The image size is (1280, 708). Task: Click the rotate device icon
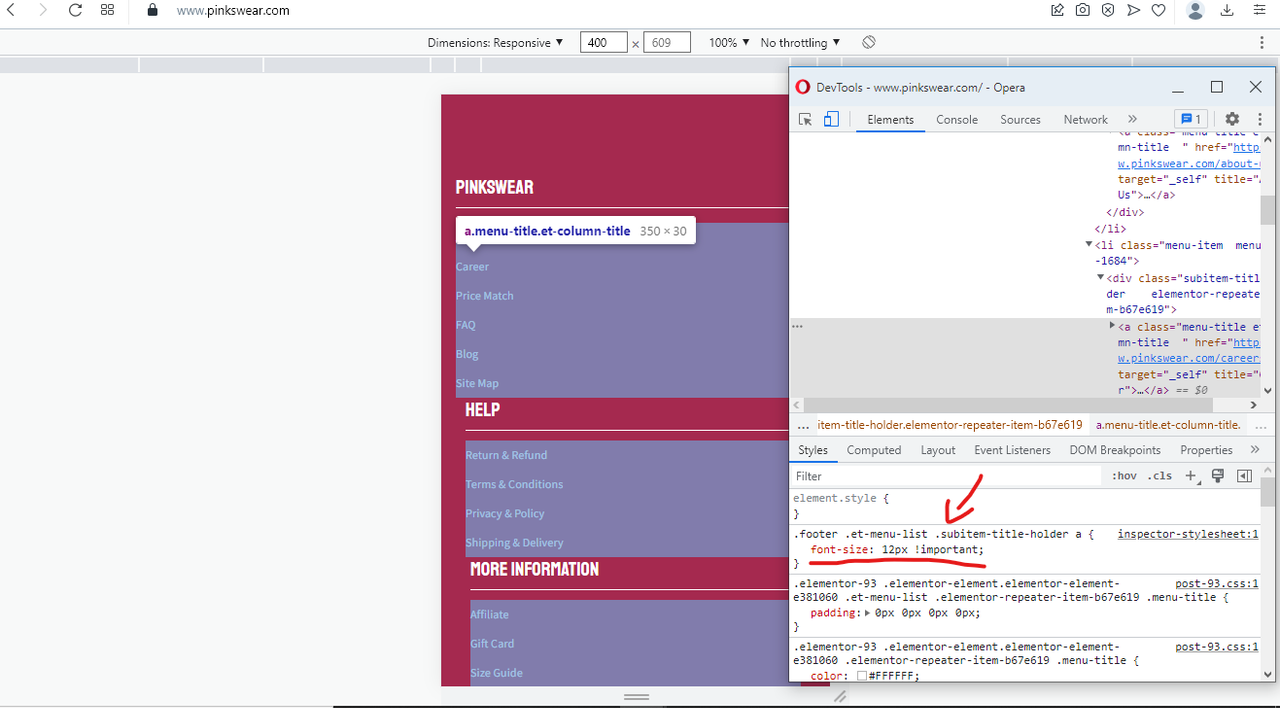pos(869,42)
